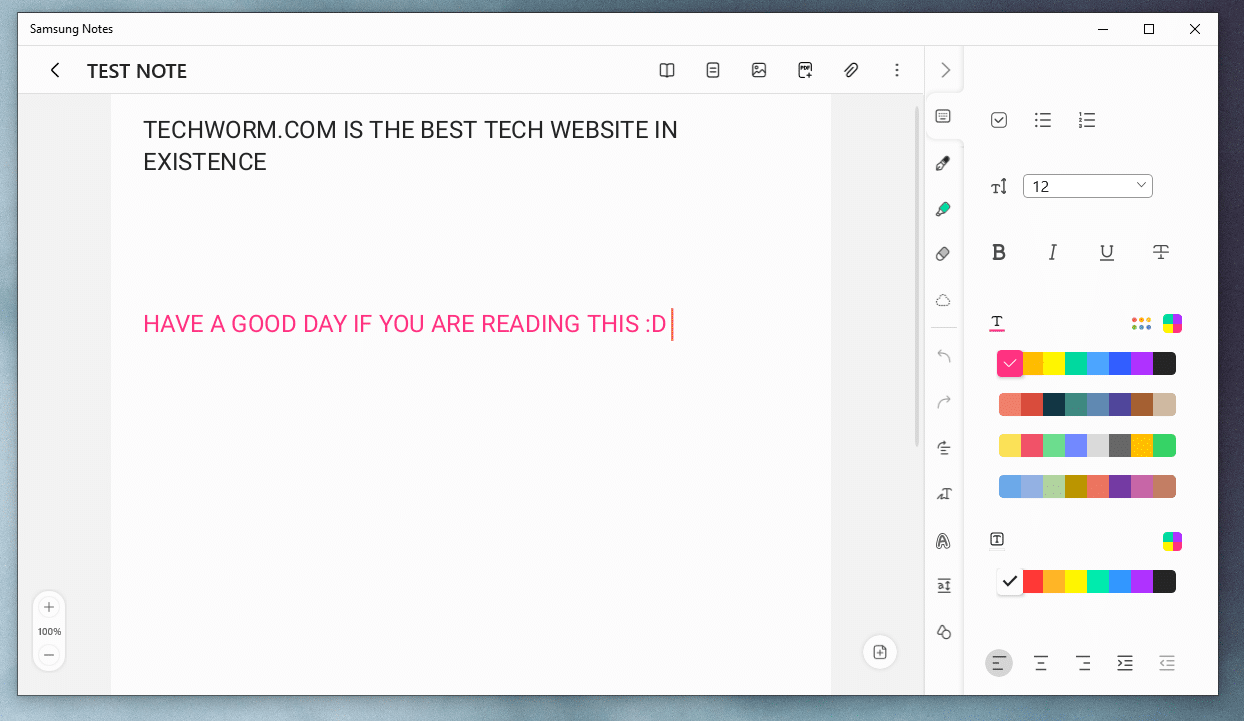Pick the yellow text color swatch in top row
This screenshot has width=1244, height=721.
click(1054, 364)
